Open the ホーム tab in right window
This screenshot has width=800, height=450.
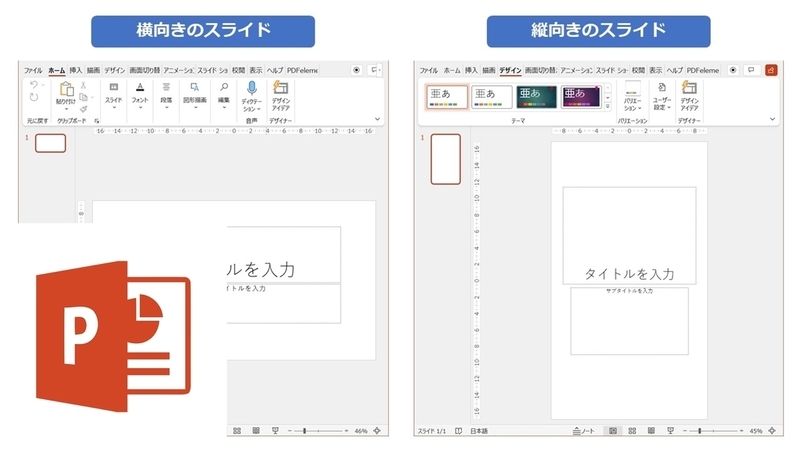pos(452,70)
